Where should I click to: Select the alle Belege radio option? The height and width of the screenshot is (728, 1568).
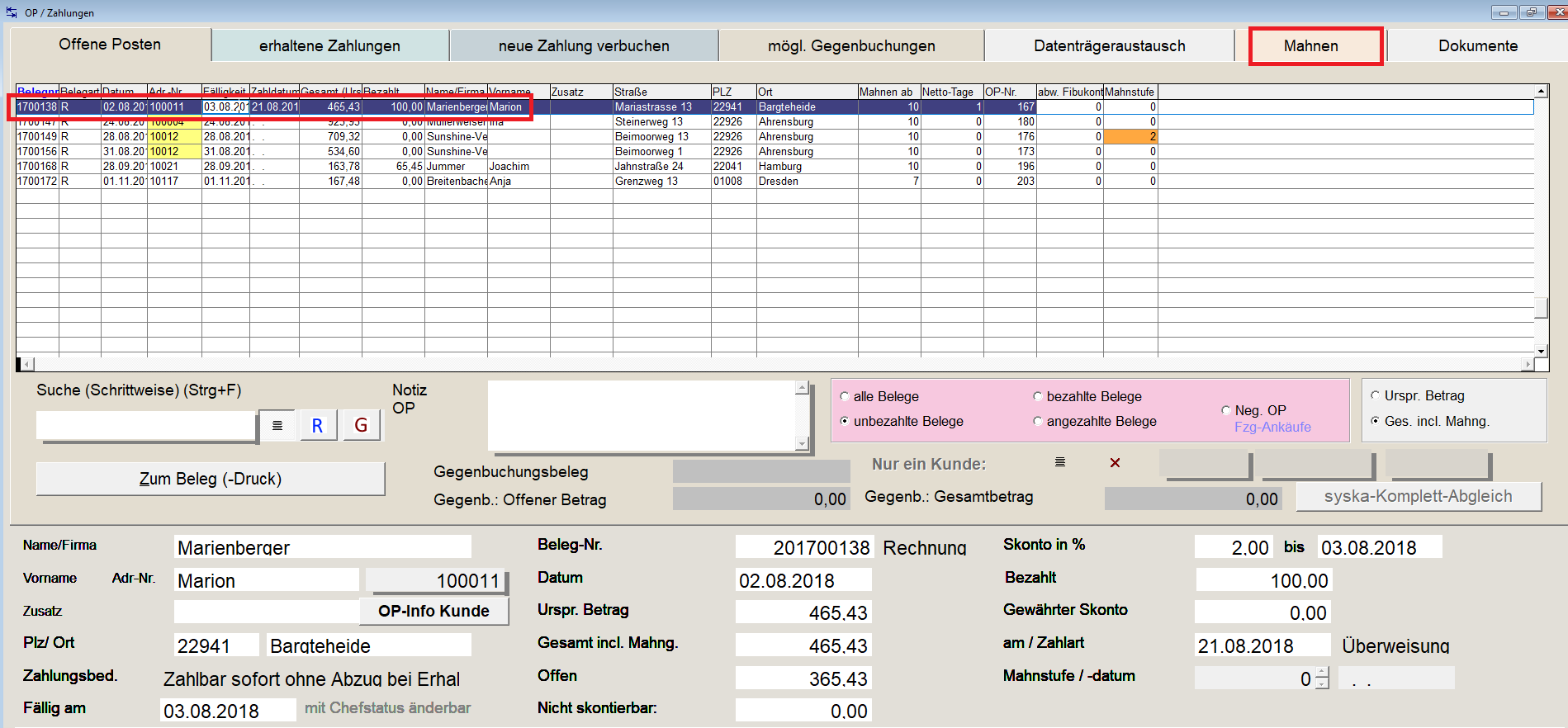(x=879, y=396)
